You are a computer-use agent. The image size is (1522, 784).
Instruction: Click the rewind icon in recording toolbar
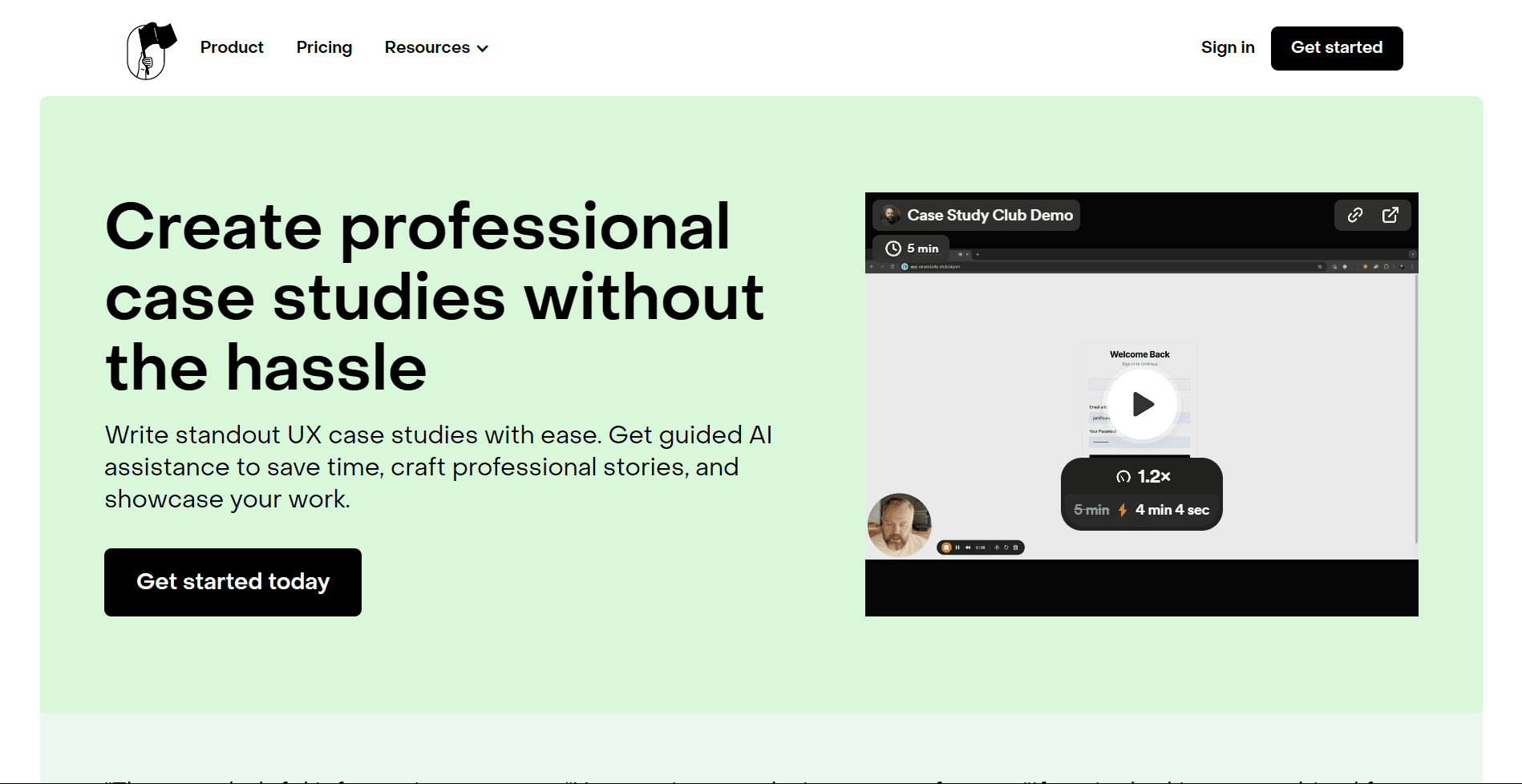(968, 548)
